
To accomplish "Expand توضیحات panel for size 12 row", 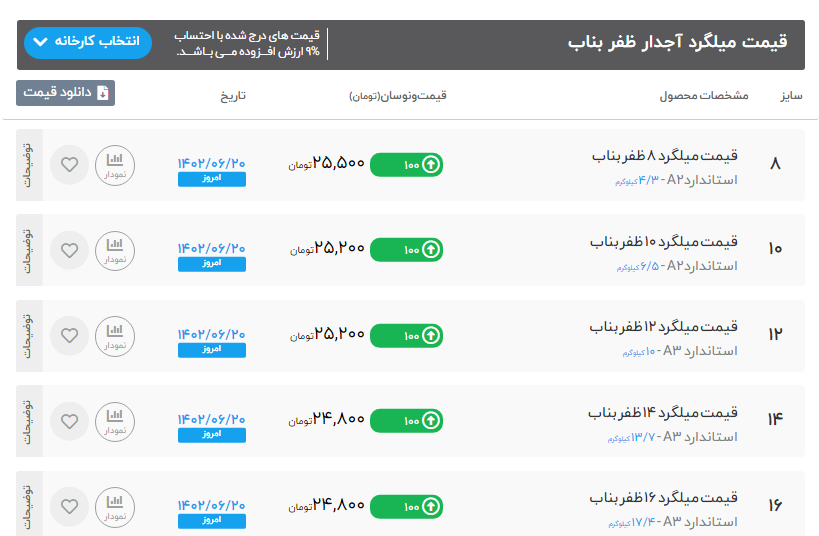I will (29, 336).
